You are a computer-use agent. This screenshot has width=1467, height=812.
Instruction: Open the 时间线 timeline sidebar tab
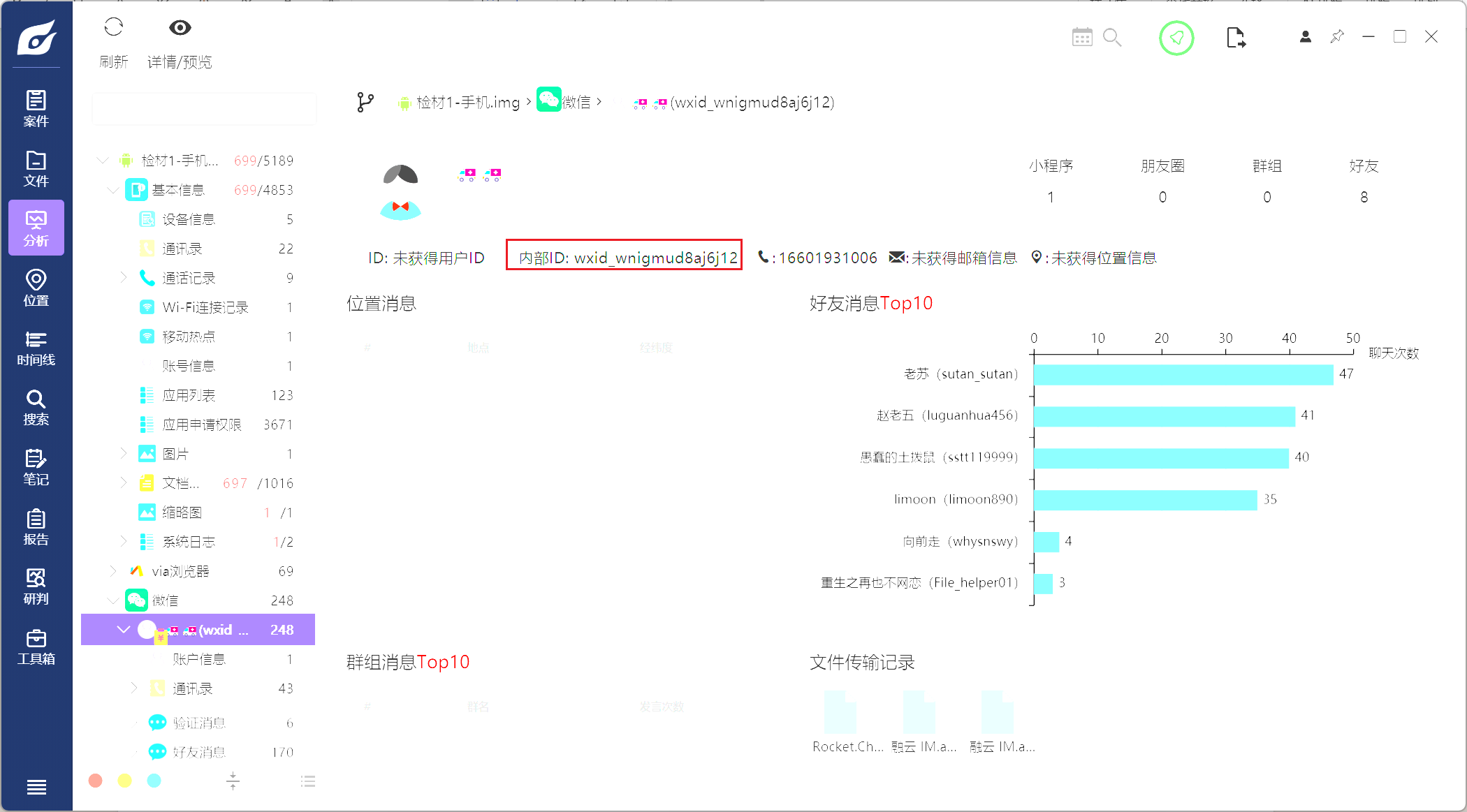pyautogui.click(x=36, y=348)
